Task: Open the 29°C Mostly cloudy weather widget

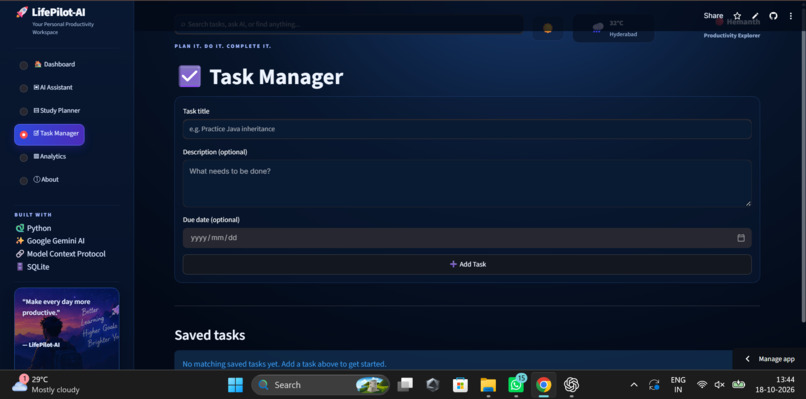Action: [46, 385]
